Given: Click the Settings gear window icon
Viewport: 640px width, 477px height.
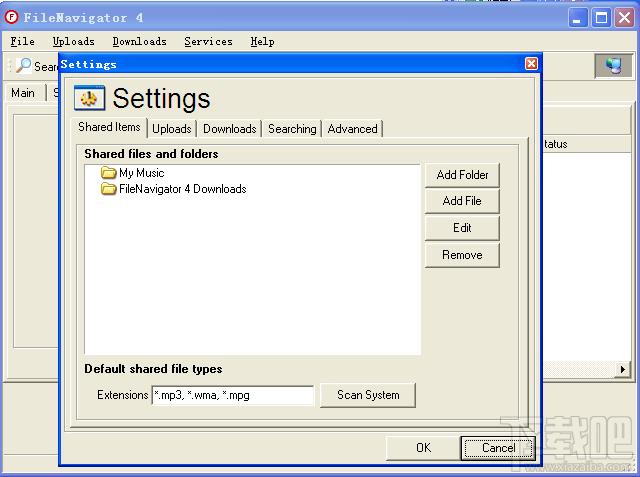Looking at the screenshot, I should 90,98.
